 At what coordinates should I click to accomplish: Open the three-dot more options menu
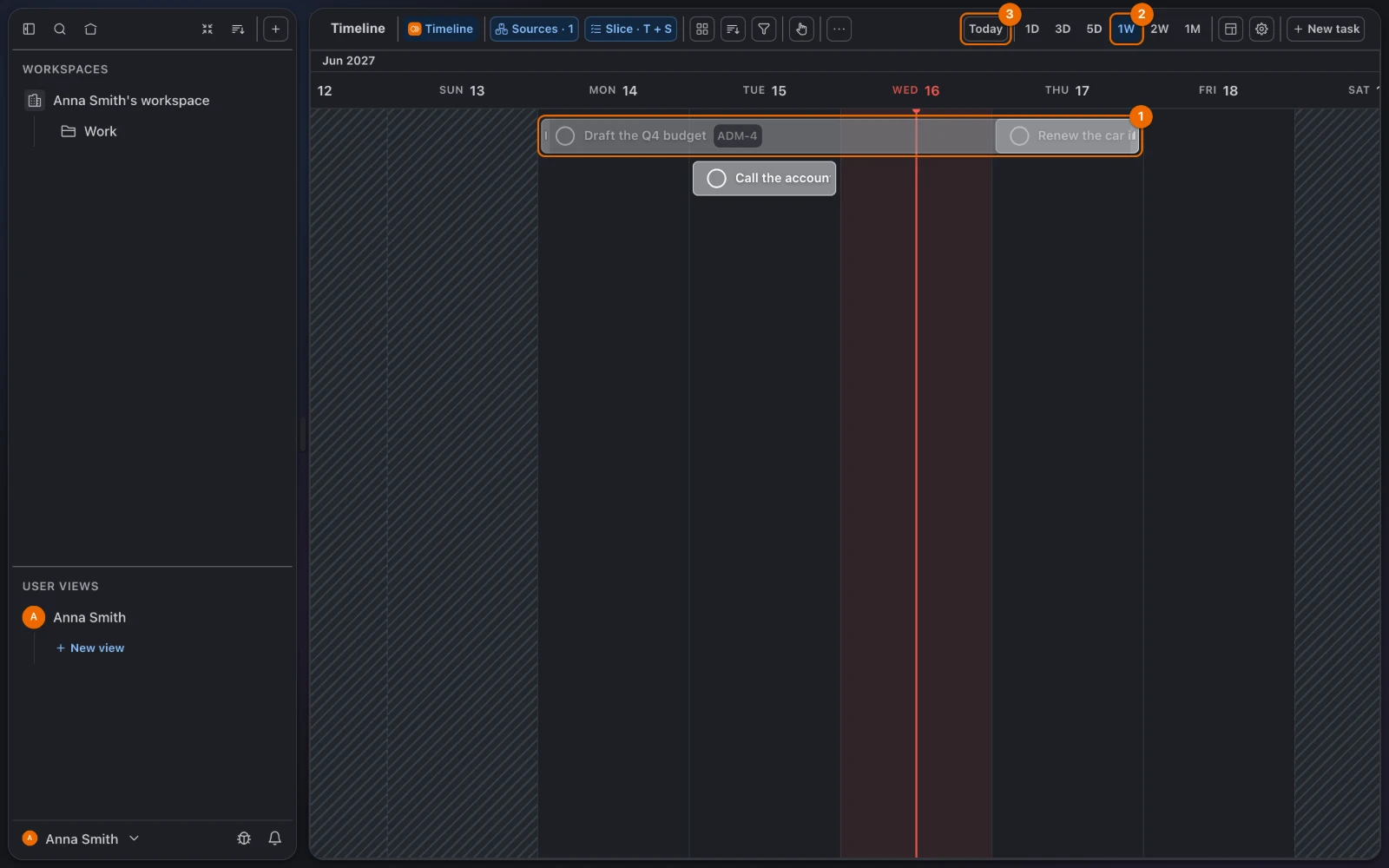839,29
